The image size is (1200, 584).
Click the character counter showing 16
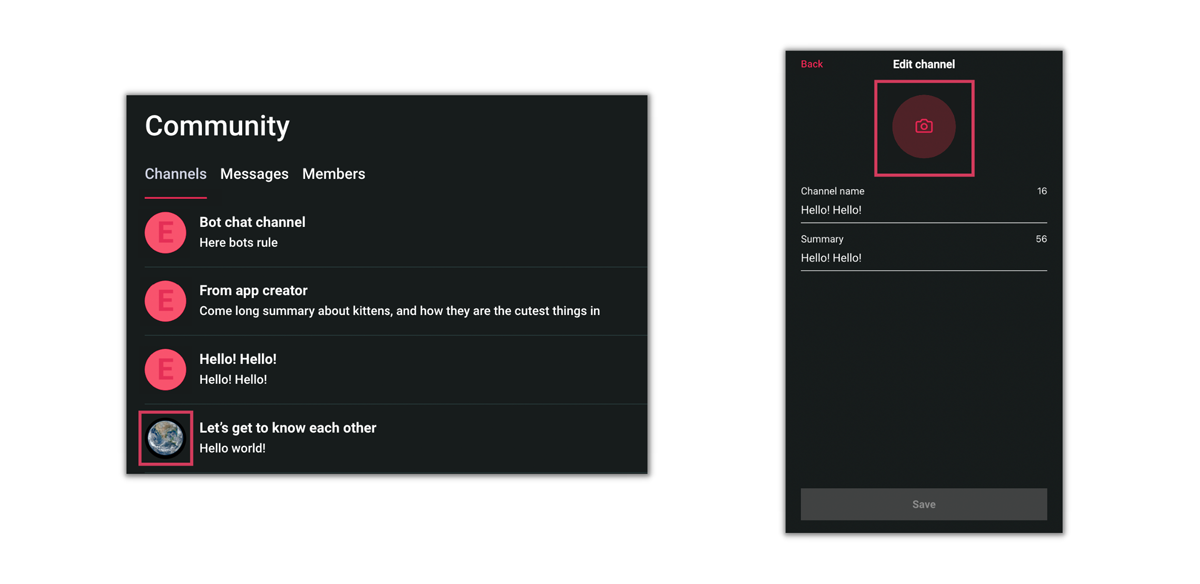coord(1042,191)
